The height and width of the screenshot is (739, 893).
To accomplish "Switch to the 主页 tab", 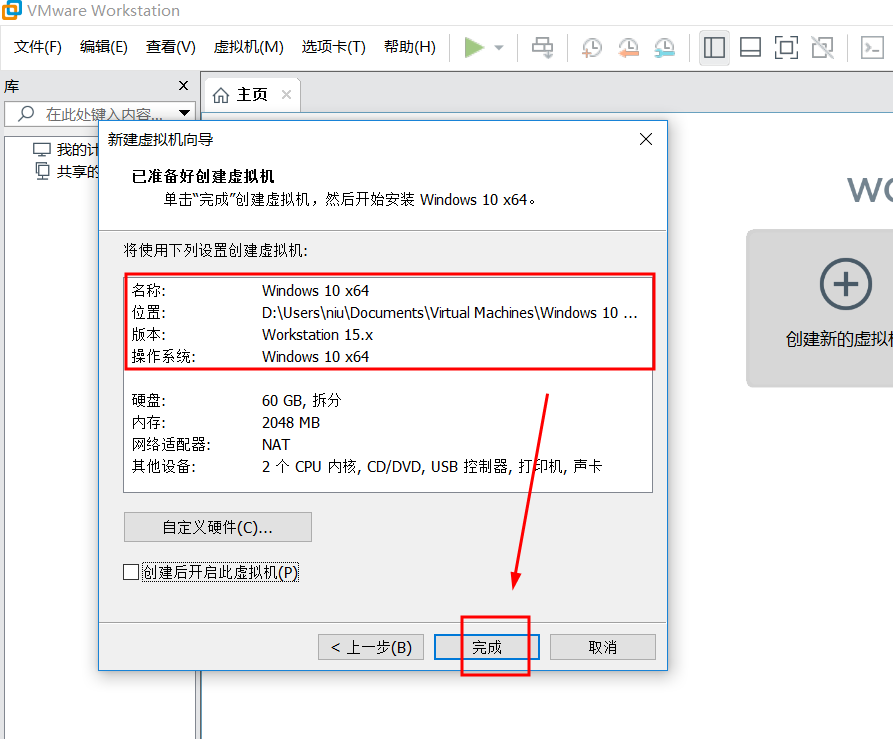I will point(251,95).
